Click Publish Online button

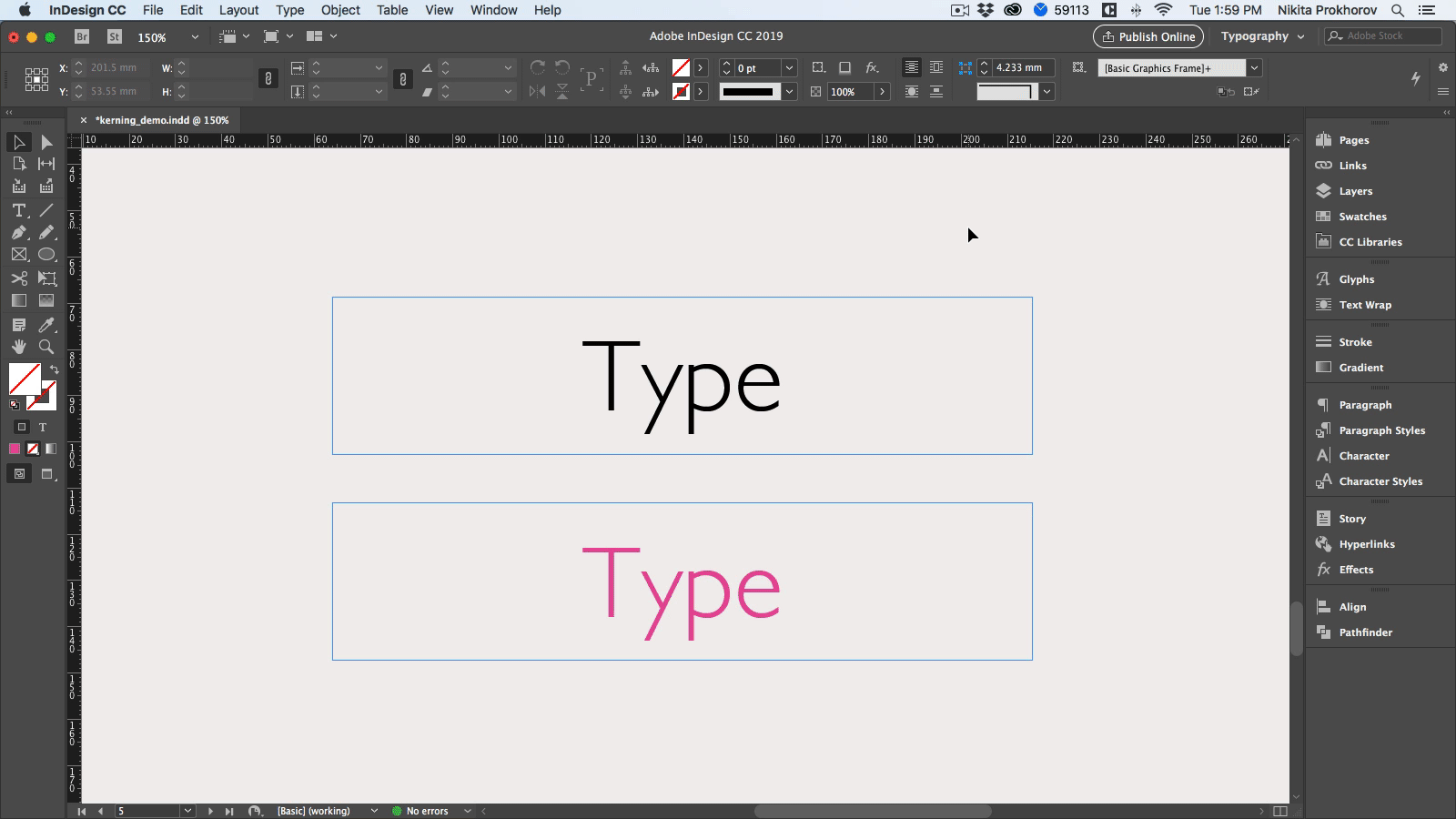1148,36
